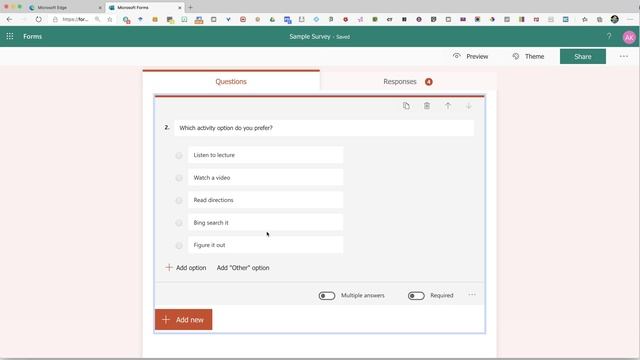Switch to the Questions tab
The height and width of the screenshot is (360, 640).
[231, 81]
